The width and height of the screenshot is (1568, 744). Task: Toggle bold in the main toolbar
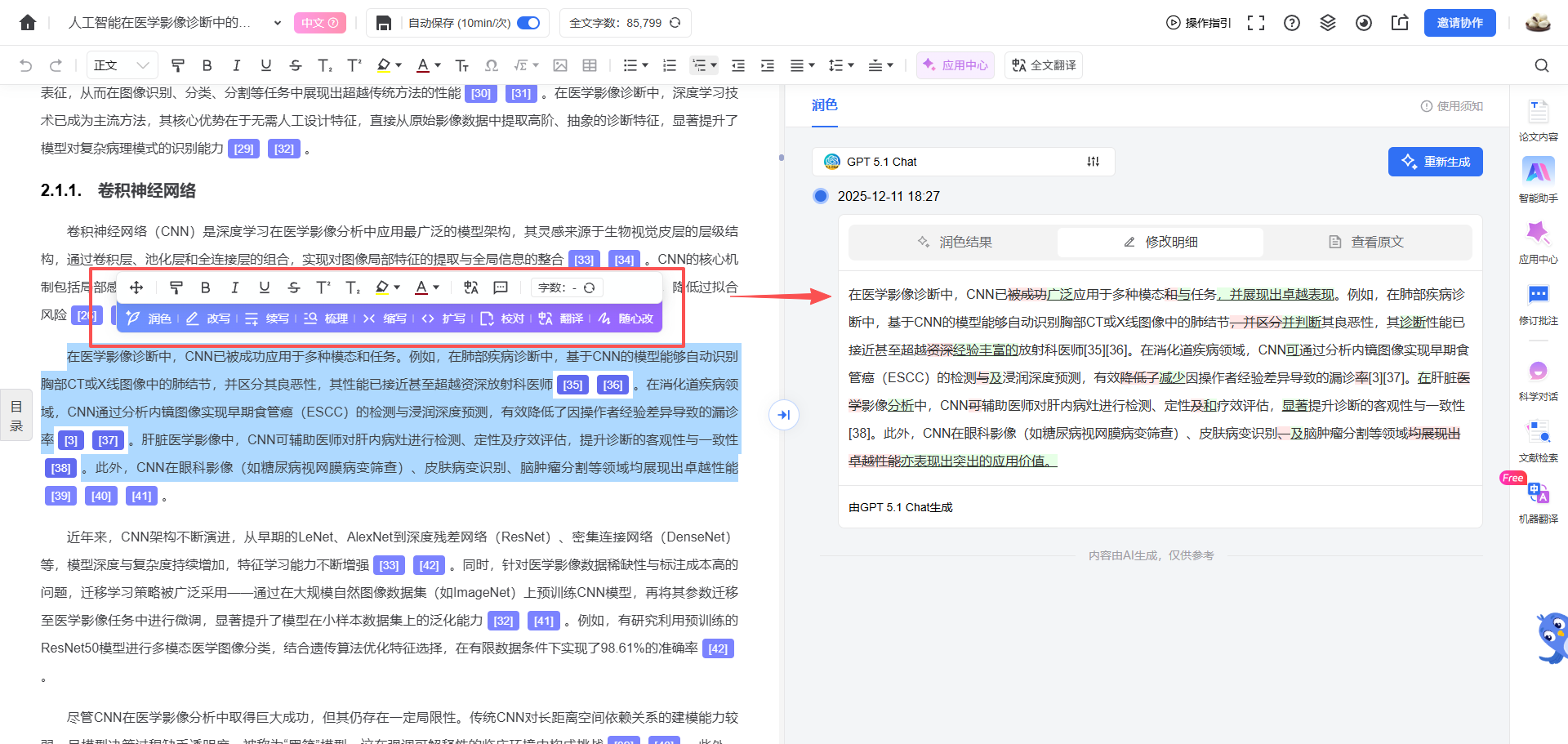pos(207,65)
